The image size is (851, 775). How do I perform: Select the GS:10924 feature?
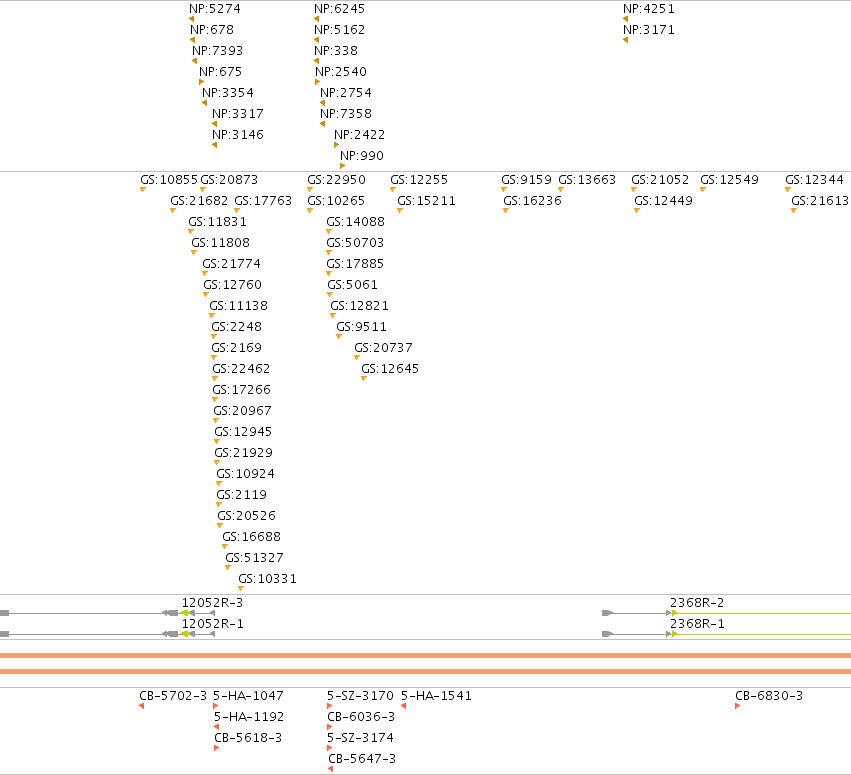point(245,474)
